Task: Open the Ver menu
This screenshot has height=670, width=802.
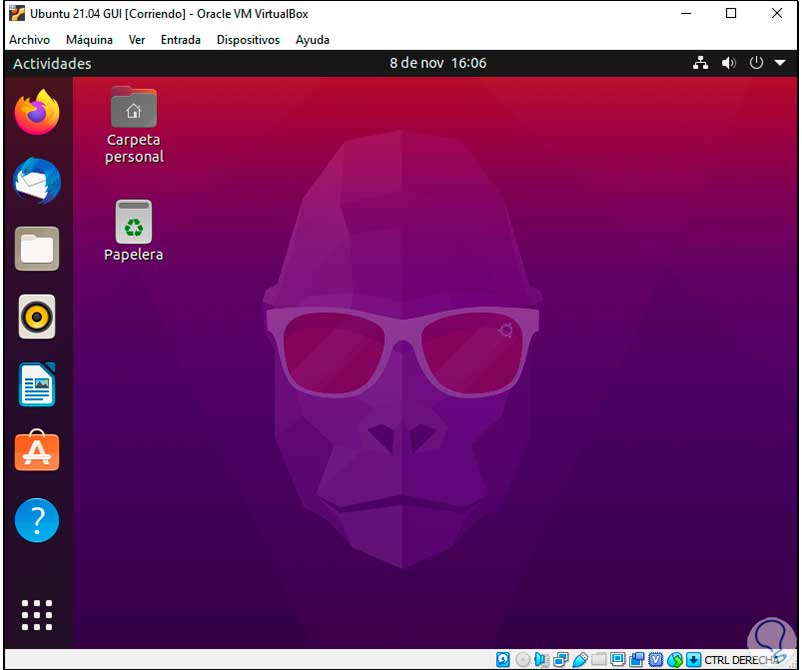Action: click(137, 40)
